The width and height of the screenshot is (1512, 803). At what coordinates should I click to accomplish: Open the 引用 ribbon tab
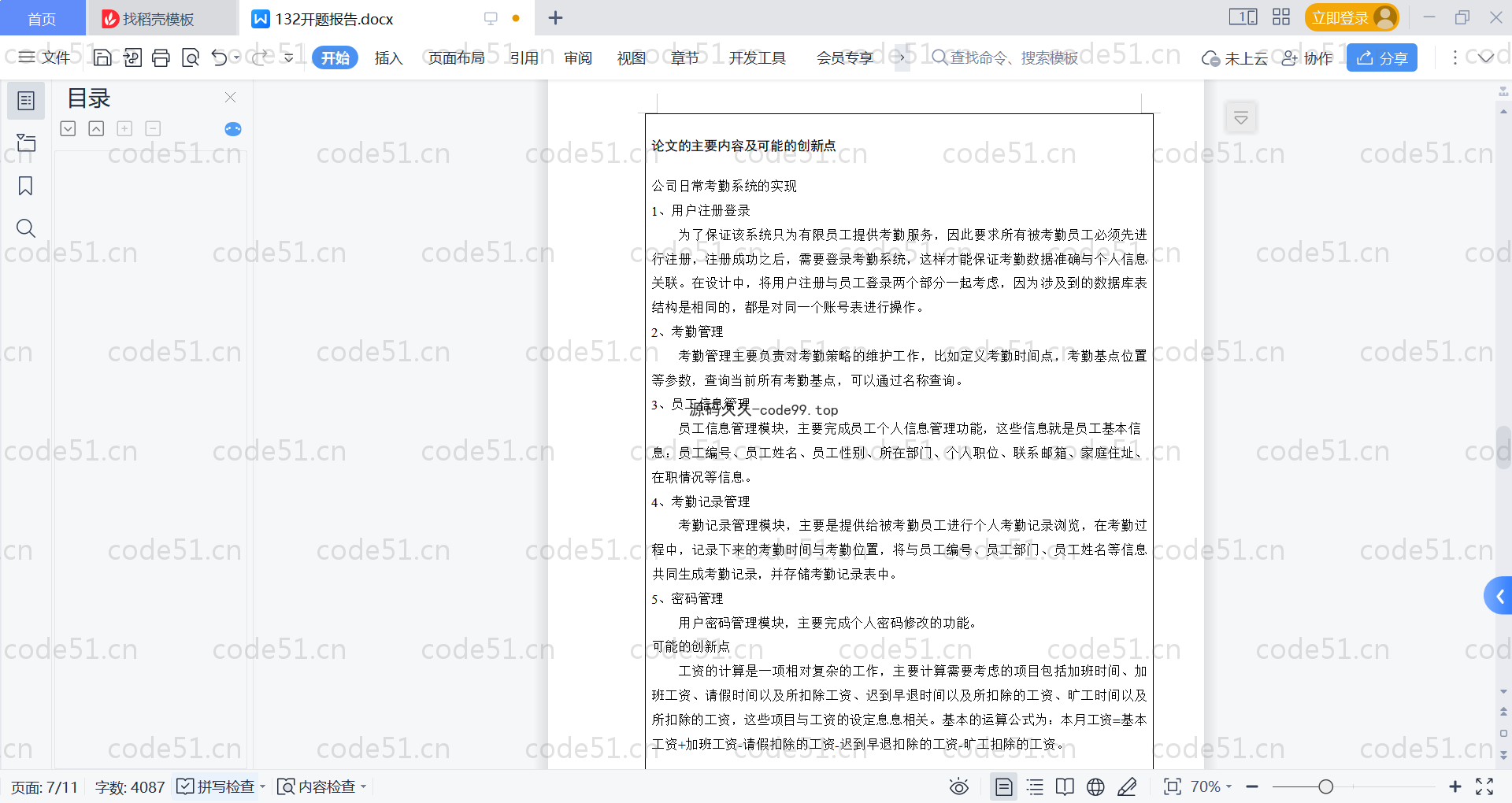click(524, 57)
